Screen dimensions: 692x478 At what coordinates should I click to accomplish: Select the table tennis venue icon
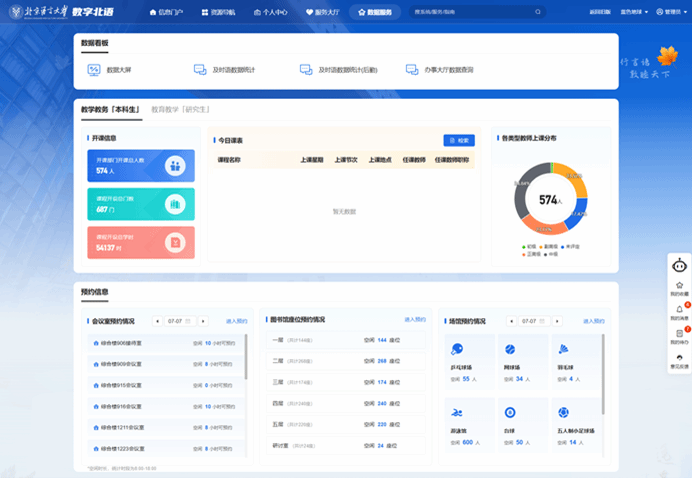click(x=457, y=349)
